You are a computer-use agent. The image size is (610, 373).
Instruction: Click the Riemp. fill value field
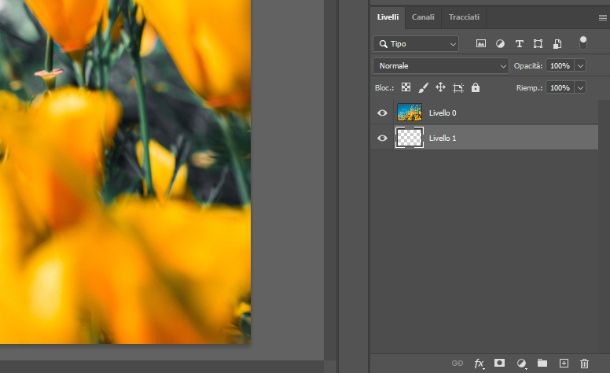(560, 88)
